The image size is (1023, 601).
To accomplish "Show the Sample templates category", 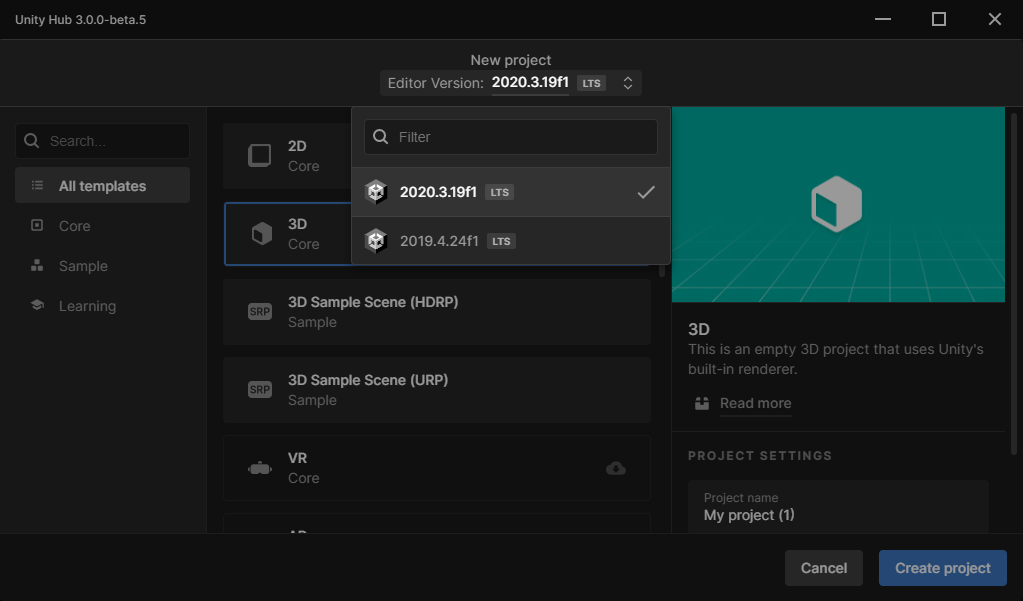I will 83,266.
